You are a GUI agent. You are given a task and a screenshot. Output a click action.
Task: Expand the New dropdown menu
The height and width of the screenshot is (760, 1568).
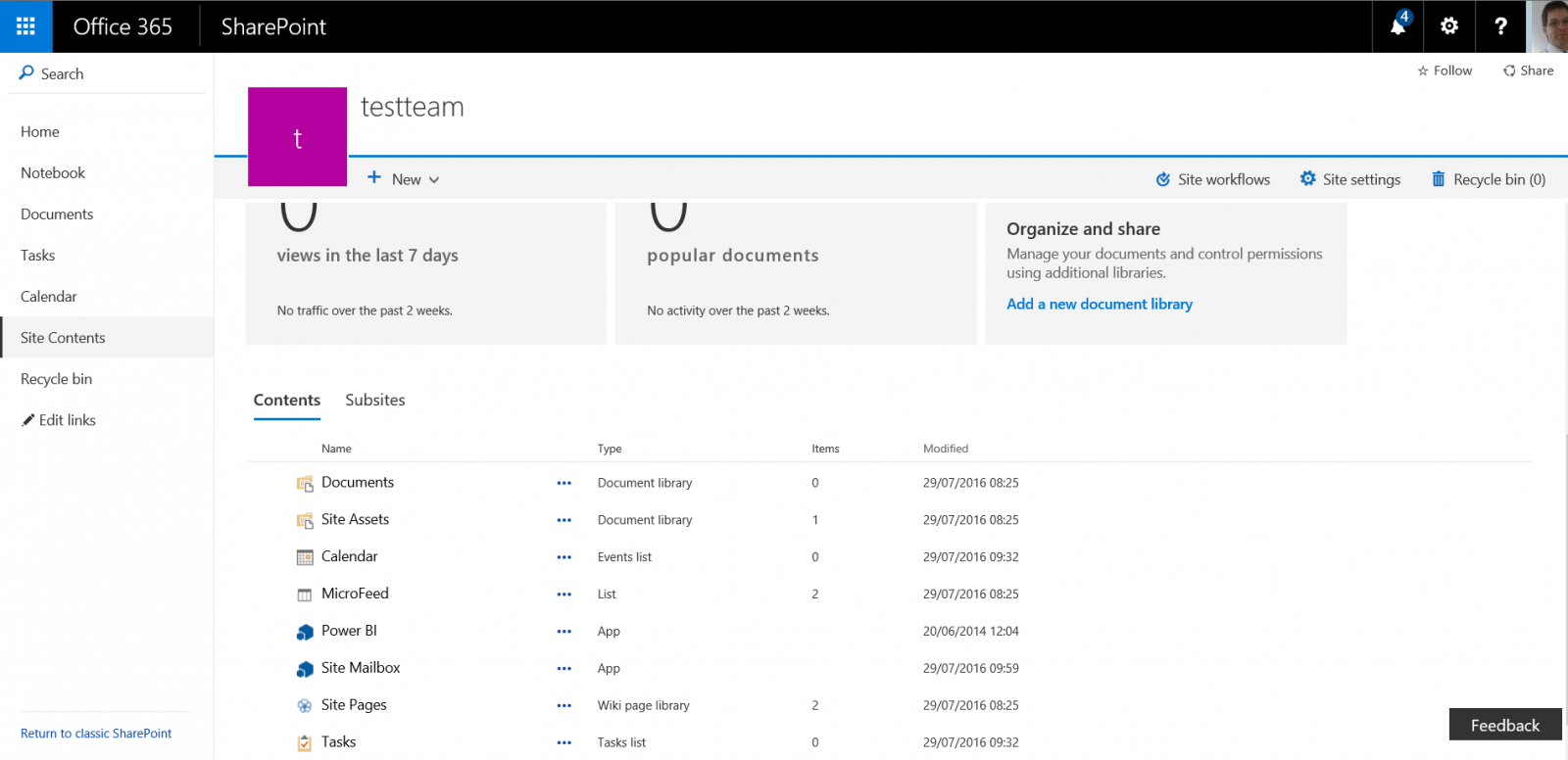(x=404, y=179)
